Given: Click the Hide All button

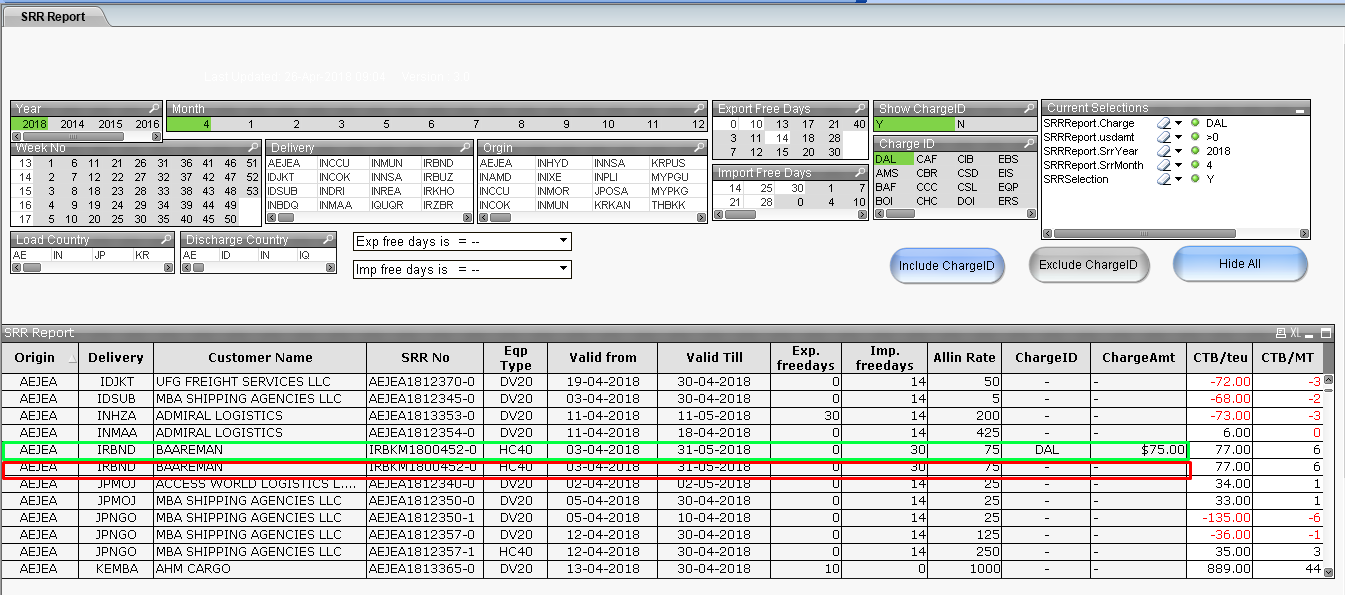Looking at the screenshot, I should click(1239, 264).
